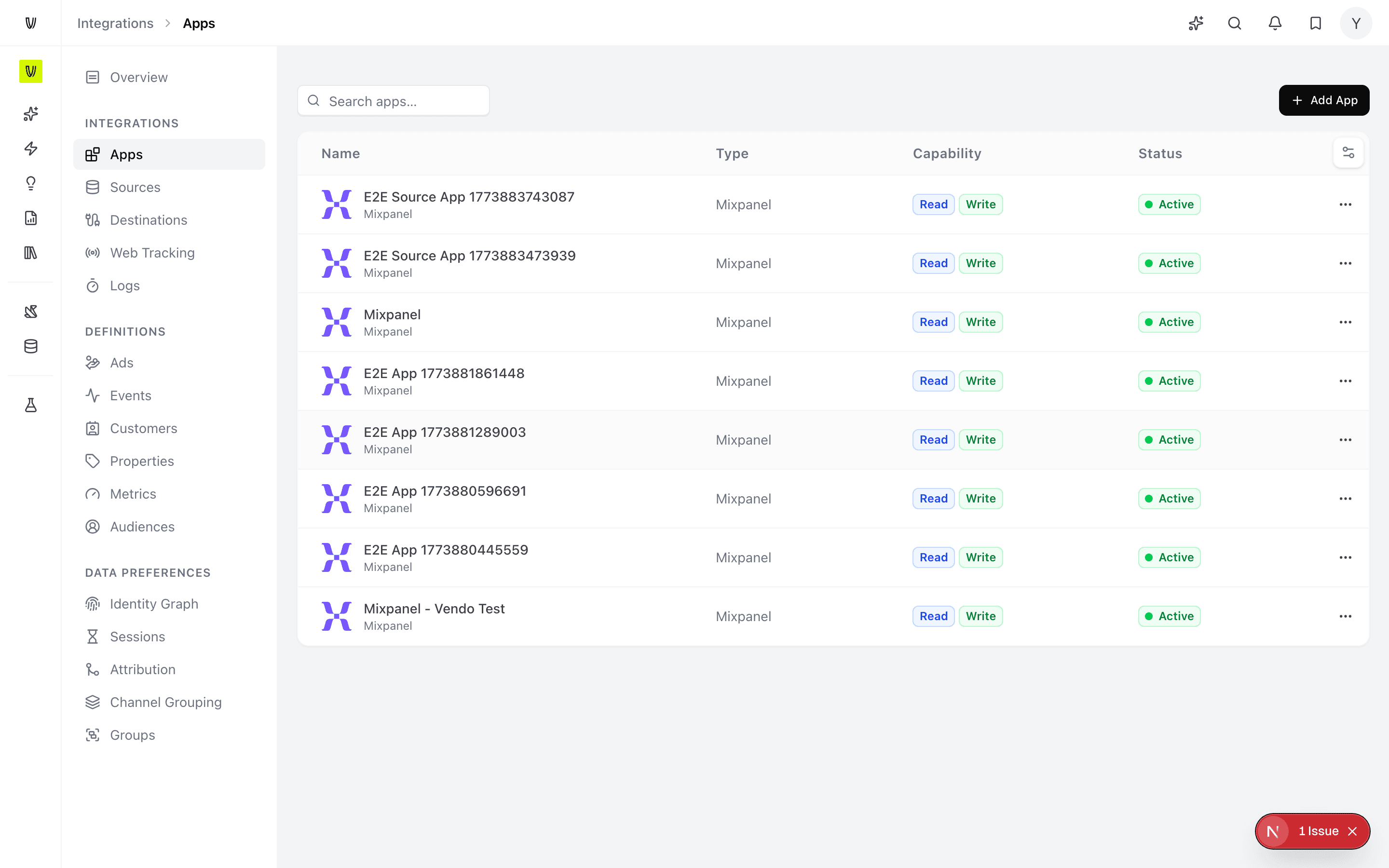
Task: Close the 1 Issue notification badge
Action: tap(1353, 831)
